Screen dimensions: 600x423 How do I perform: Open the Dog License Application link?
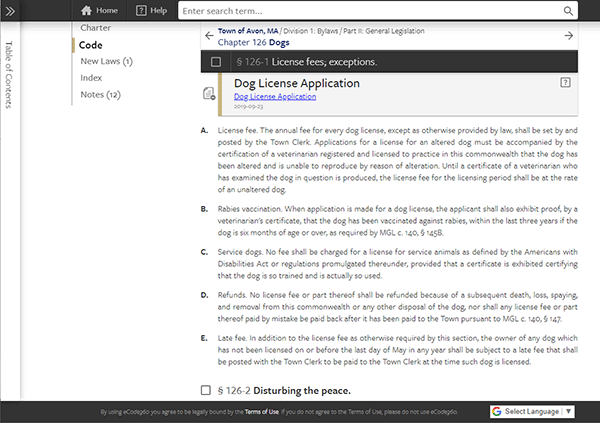pyautogui.click(x=275, y=97)
